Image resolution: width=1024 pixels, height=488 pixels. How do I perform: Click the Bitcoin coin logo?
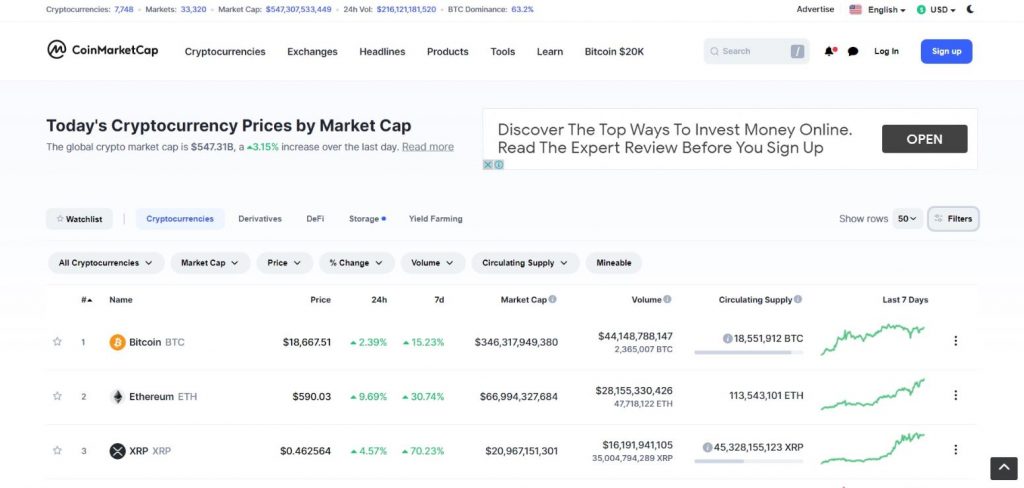pos(118,342)
